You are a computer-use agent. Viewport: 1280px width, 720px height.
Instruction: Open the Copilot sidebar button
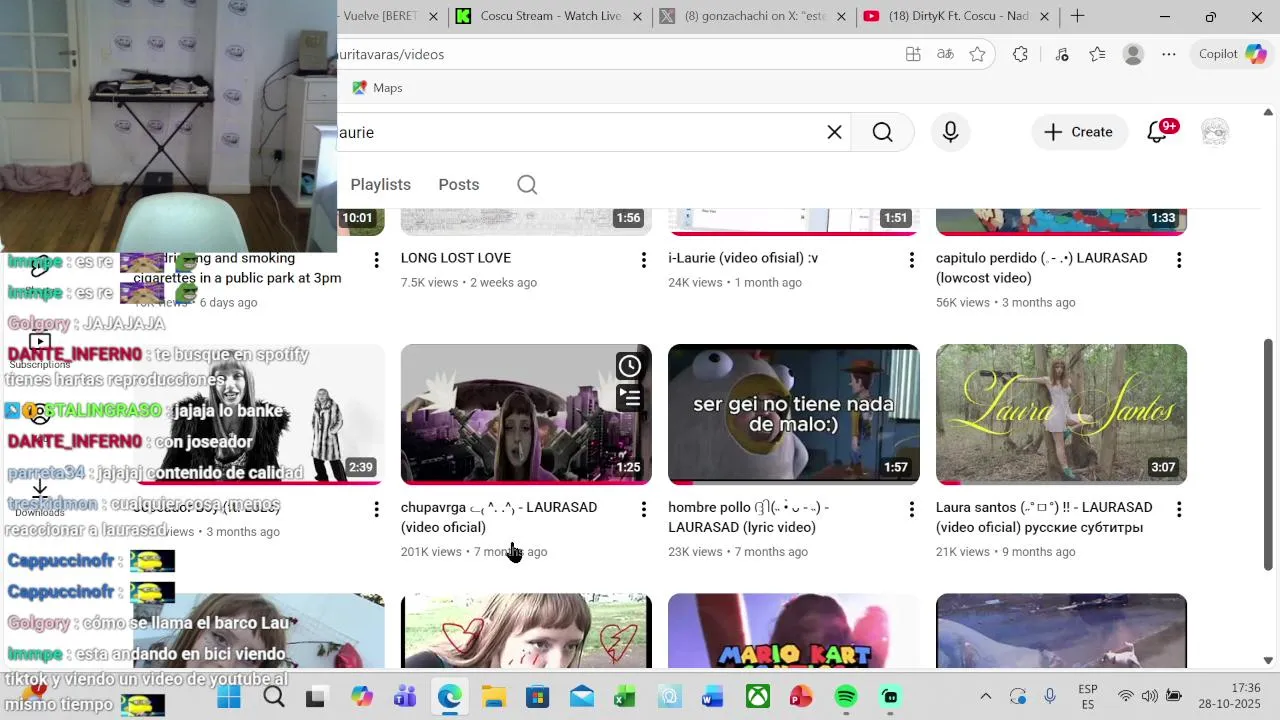(x=1234, y=54)
